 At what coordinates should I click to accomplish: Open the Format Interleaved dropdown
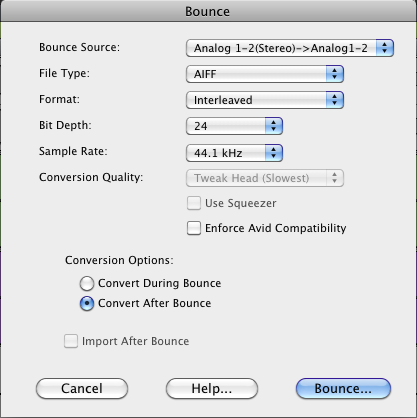coord(265,100)
